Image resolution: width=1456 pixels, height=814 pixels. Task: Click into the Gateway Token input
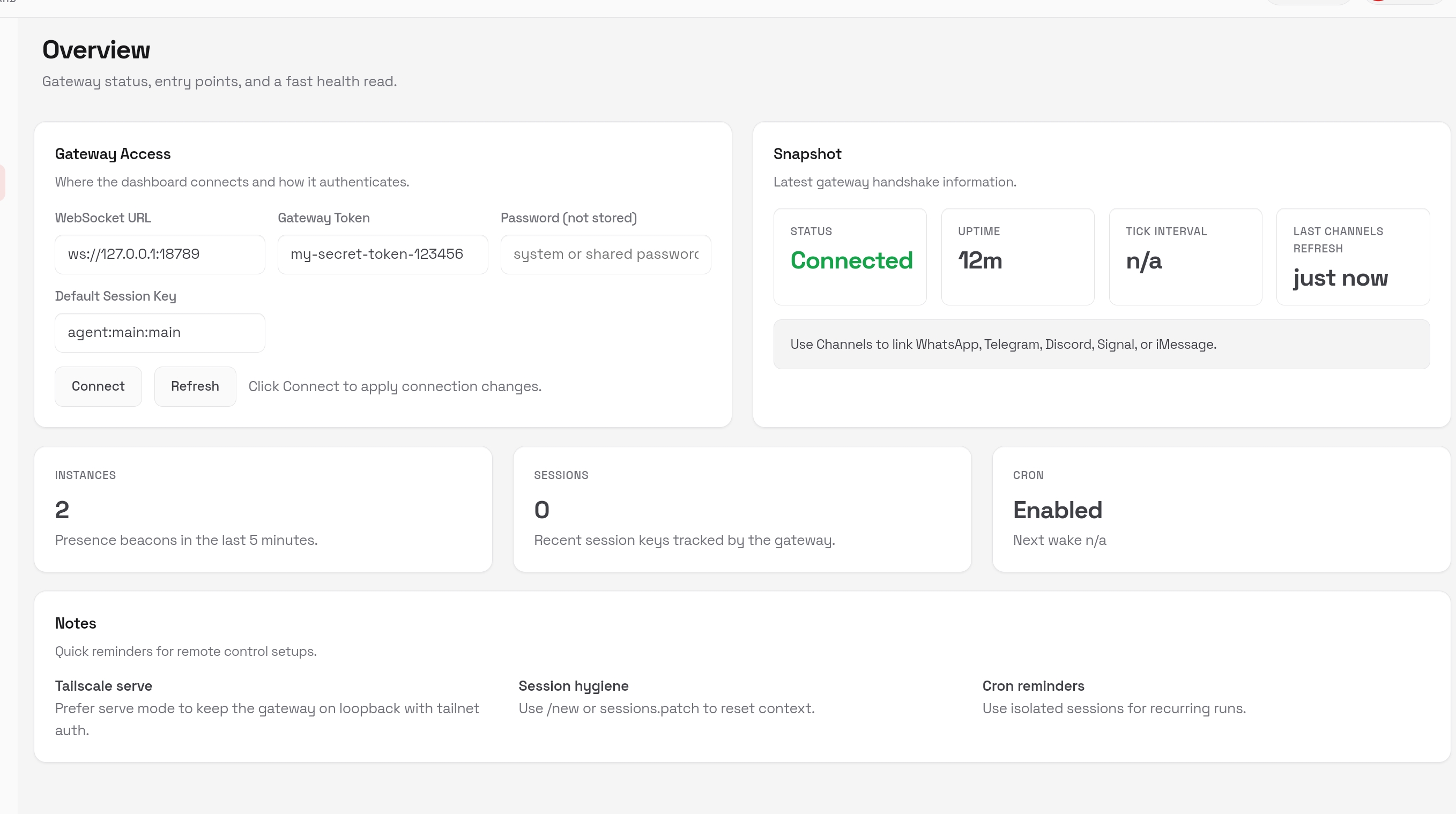(x=382, y=254)
